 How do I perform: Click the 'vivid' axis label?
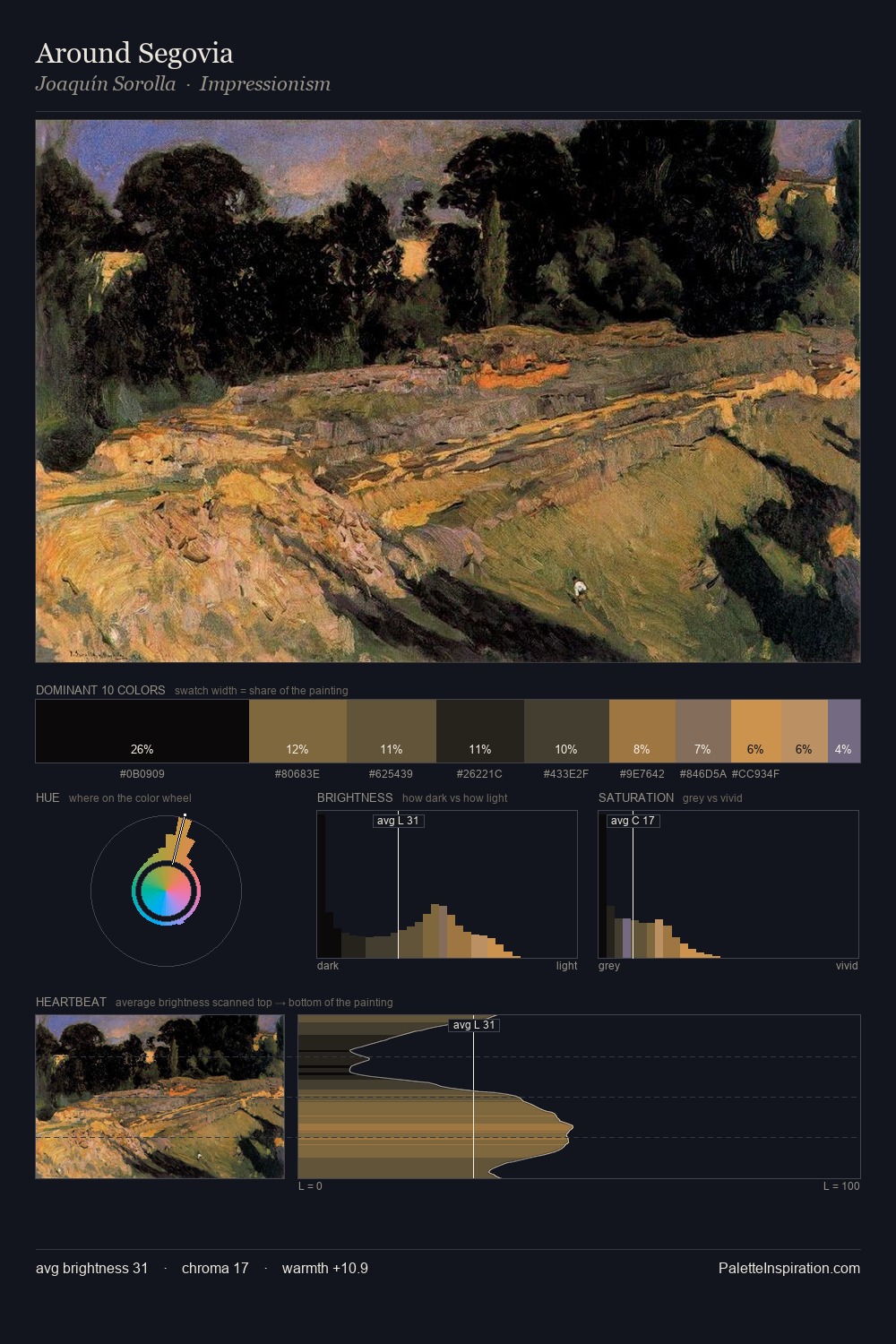(847, 966)
